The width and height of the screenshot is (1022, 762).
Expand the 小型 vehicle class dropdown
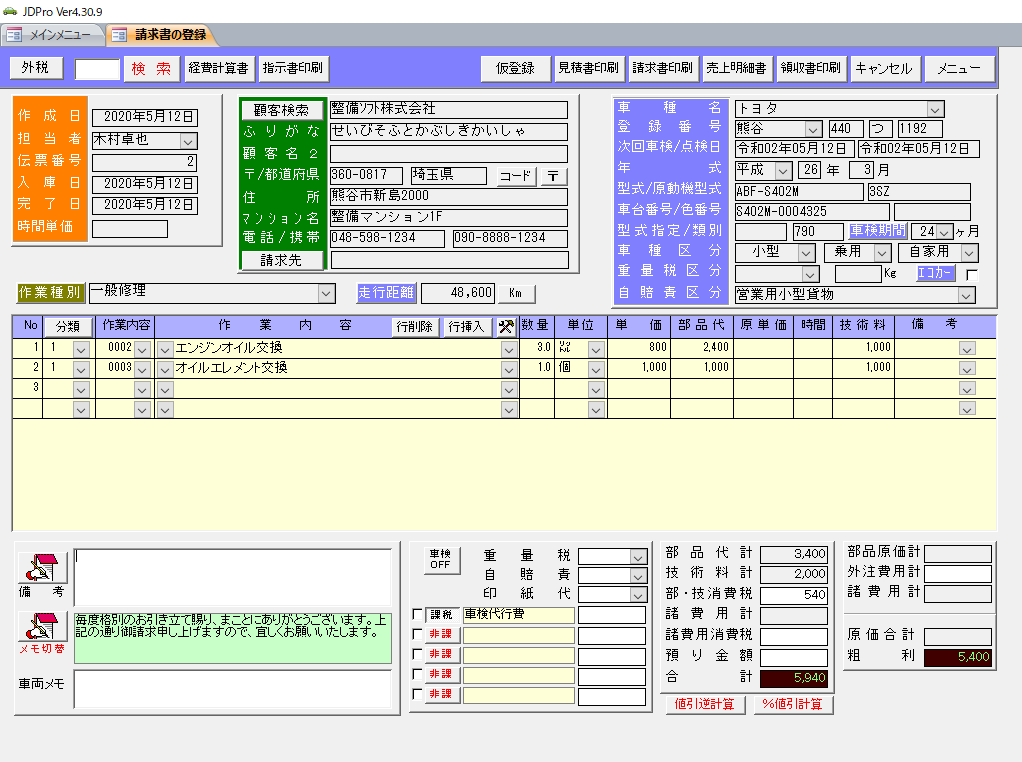click(806, 253)
